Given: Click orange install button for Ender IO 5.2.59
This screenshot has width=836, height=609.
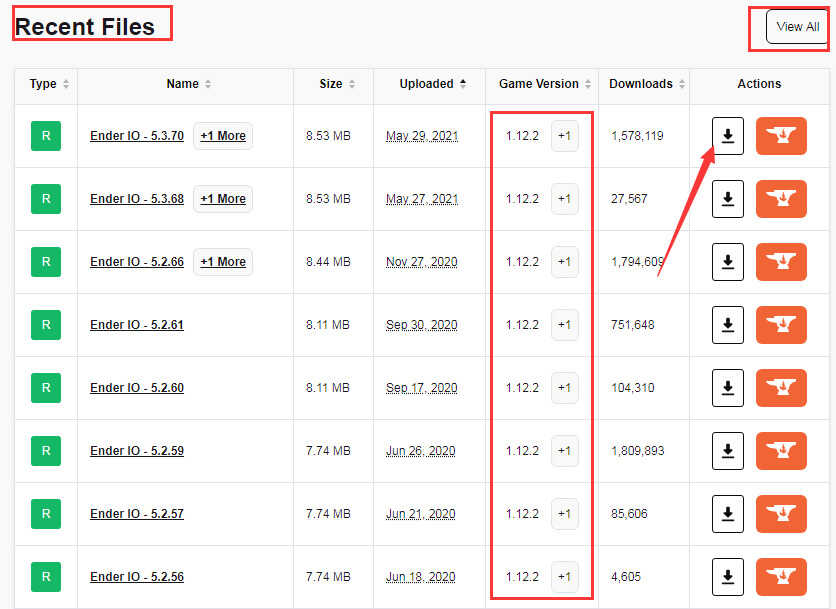Looking at the screenshot, I should pos(781,451).
